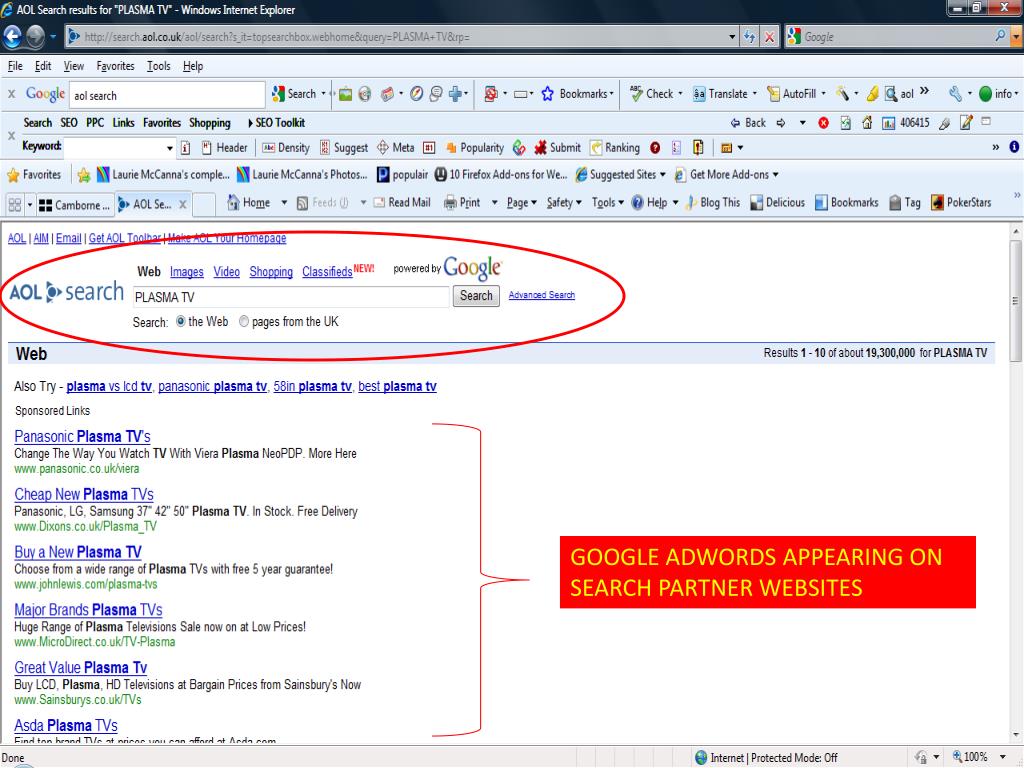Open Tools dropdown in command bar
Image resolution: width=1024 pixels, height=768 pixels.
(x=620, y=203)
